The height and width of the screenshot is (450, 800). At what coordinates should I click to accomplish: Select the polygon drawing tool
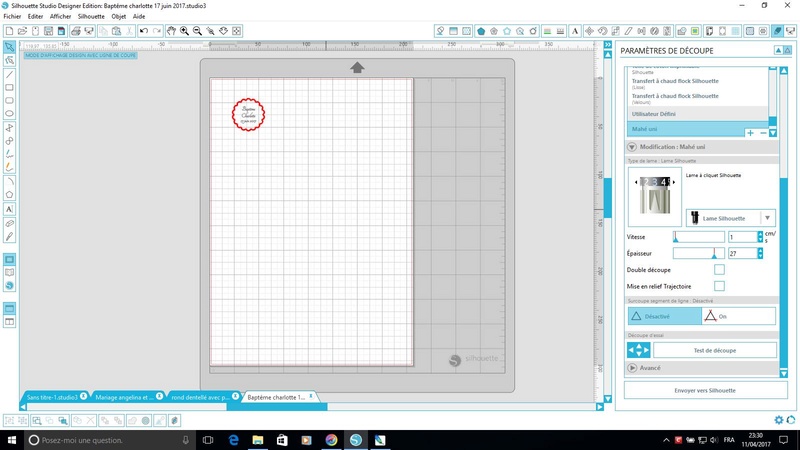coord(9,195)
